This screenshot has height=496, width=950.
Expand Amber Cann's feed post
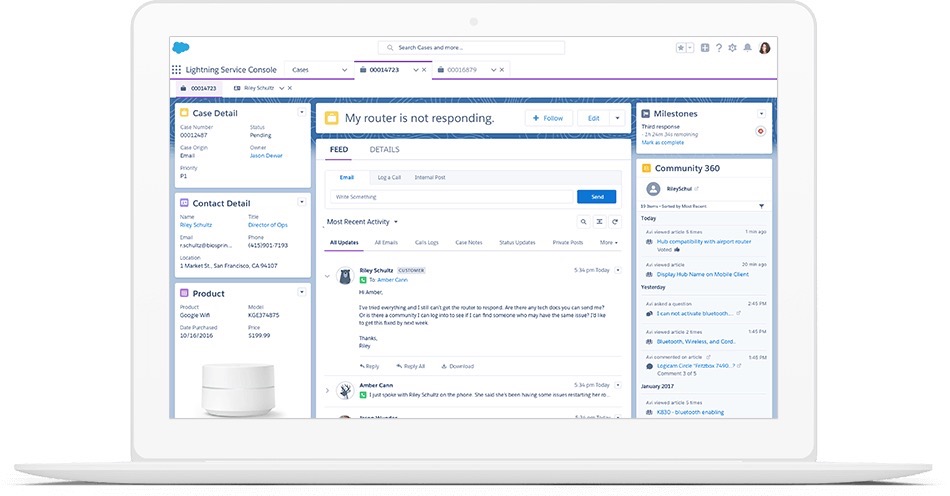(327, 390)
